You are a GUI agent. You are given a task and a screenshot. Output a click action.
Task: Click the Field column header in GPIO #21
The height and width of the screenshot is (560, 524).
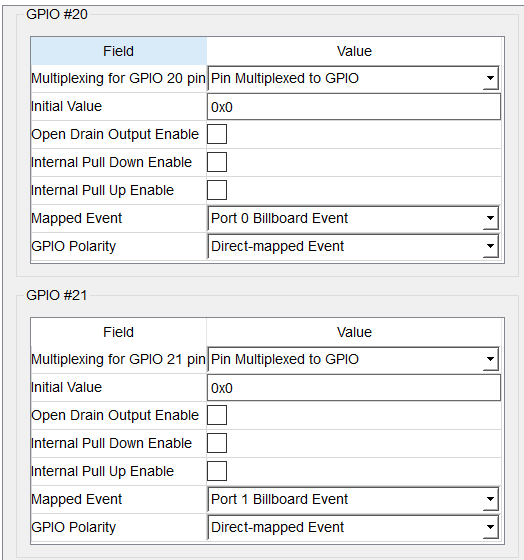click(x=119, y=332)
